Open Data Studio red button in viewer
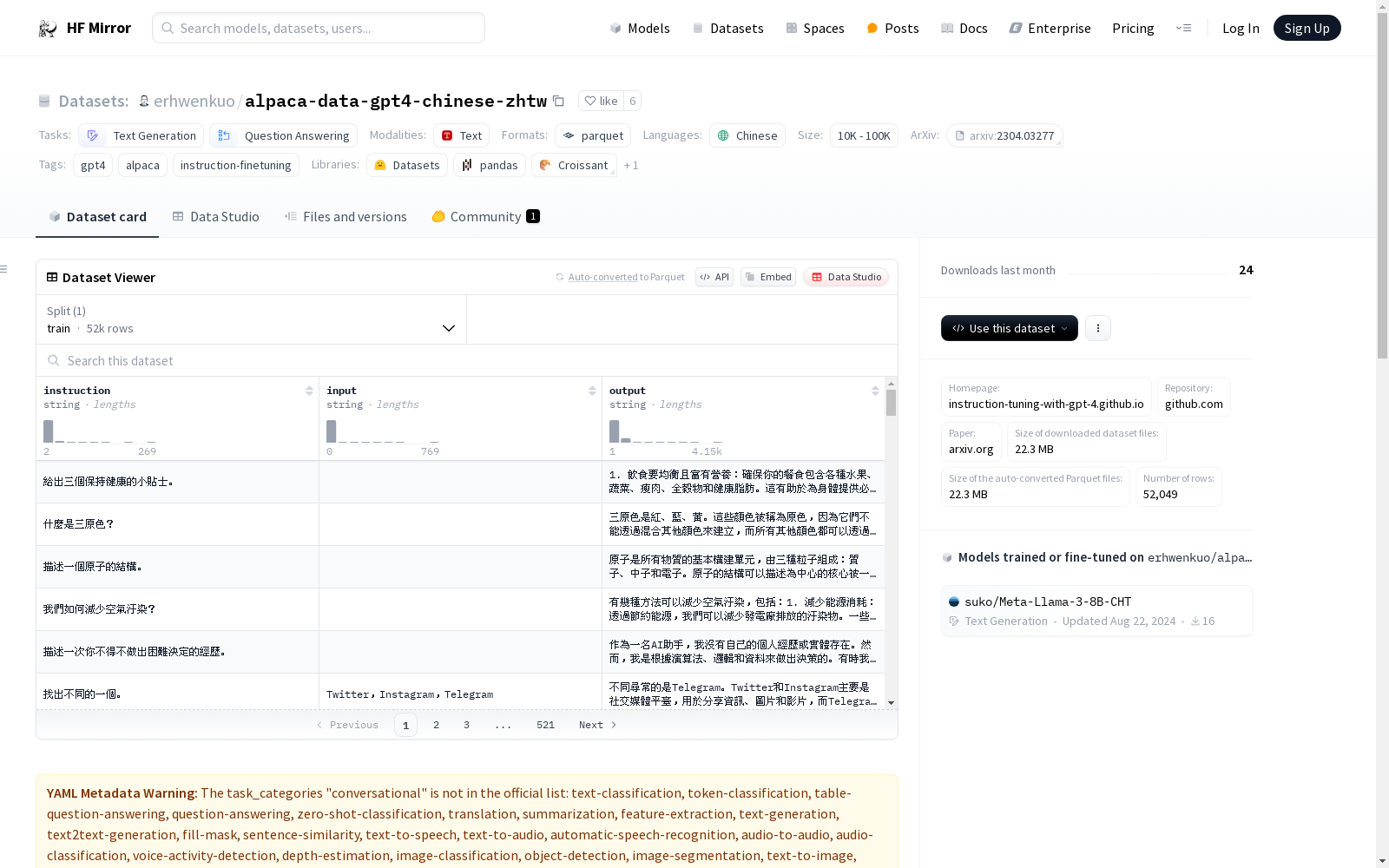1389x868 pixels. pyautogui.click(x=846, y=277)
